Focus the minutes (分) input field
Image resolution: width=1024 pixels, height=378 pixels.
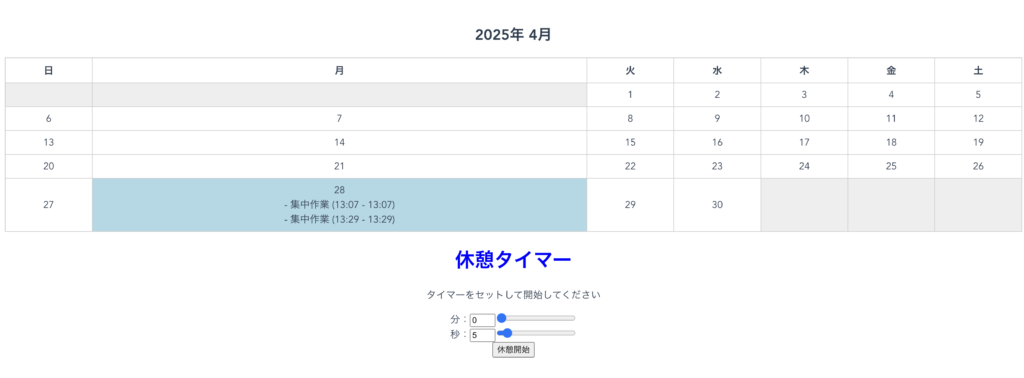click(x=483, y=320)
